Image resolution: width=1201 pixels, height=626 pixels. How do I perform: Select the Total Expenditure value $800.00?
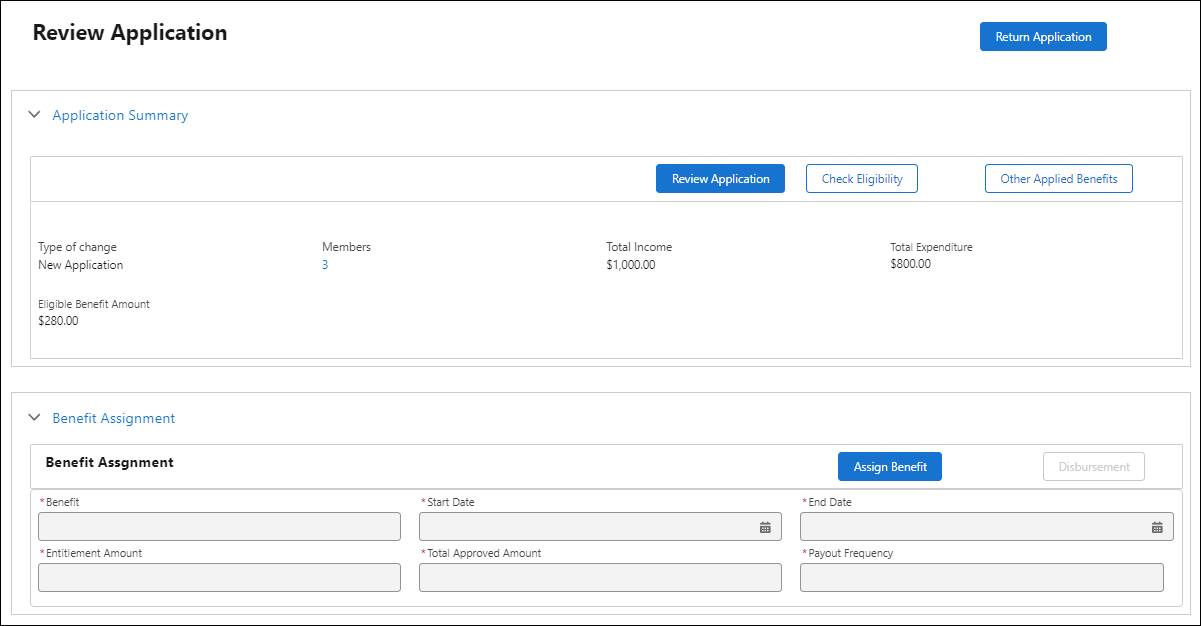pos(910,264)
